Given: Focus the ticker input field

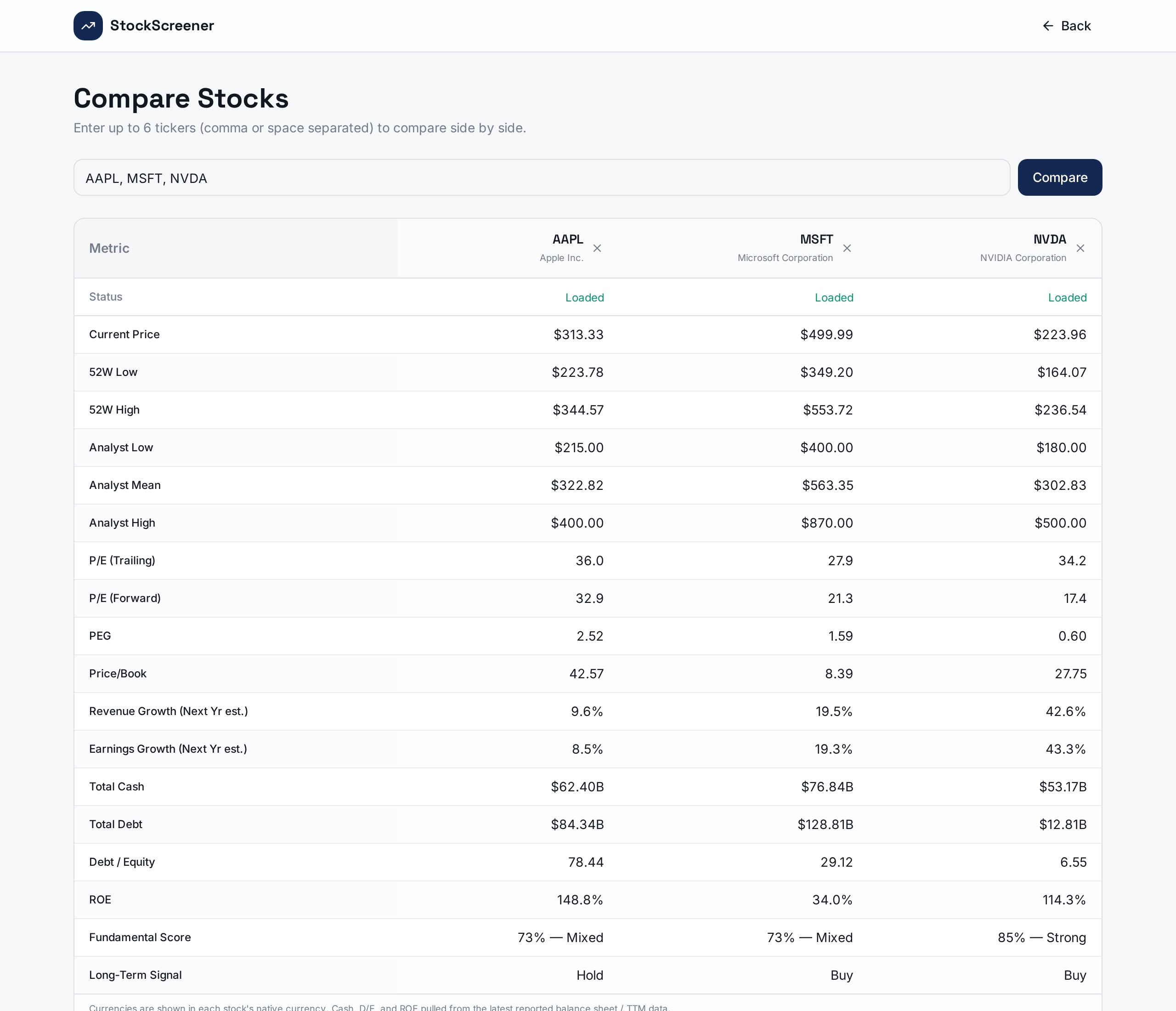Looking at the screenshot, I should click(x=542, y=178).
